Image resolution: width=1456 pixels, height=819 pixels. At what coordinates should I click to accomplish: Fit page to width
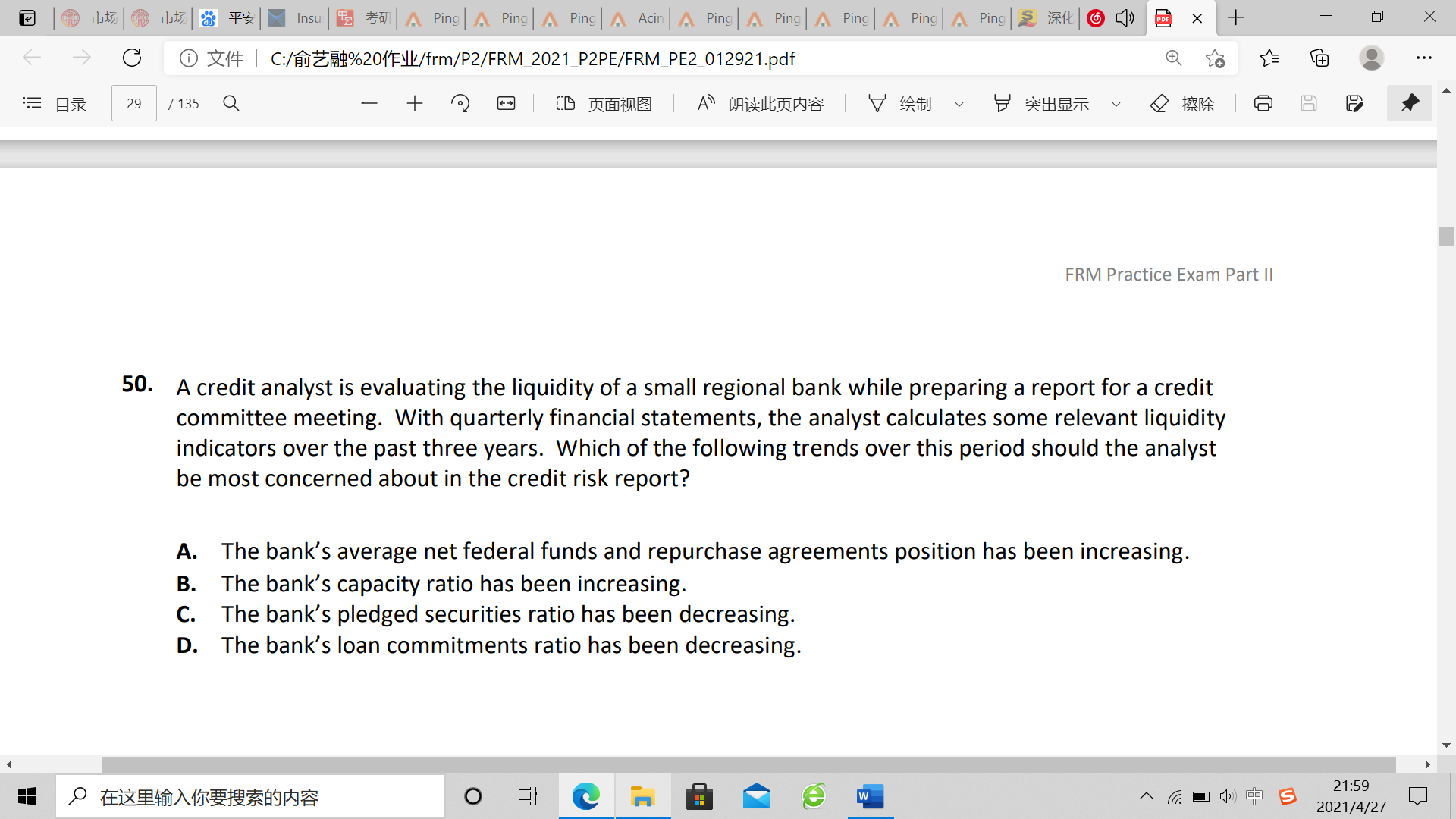[506, 104]
